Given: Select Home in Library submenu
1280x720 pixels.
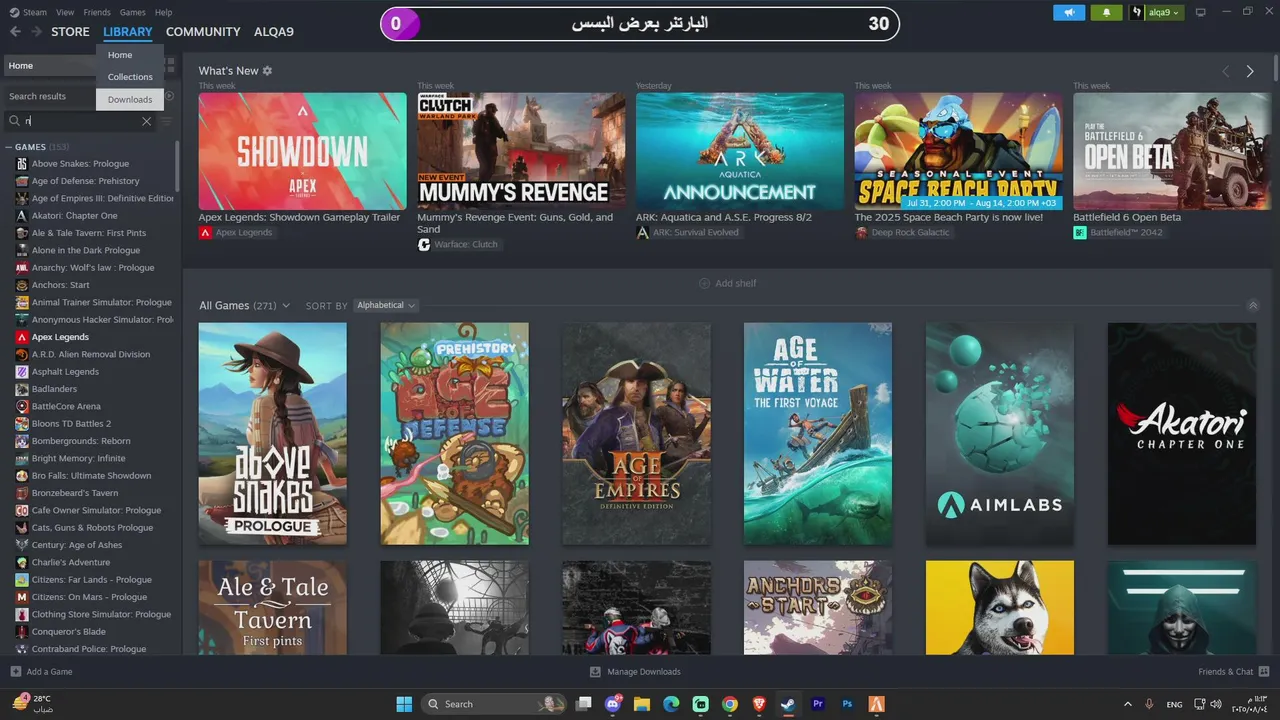Looking at the screenshot, I should click(130, 55).
